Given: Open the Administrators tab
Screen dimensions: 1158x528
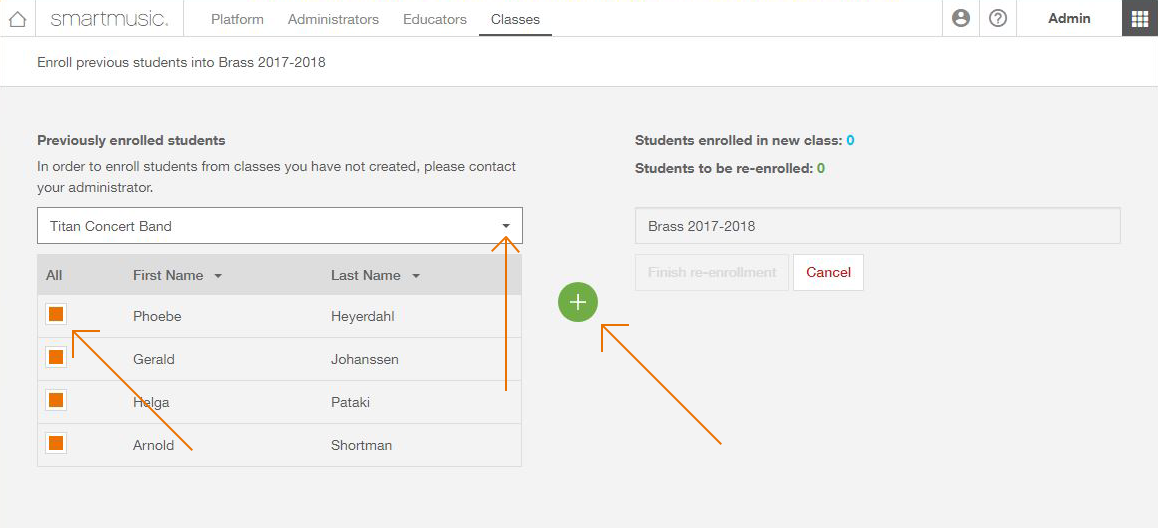Looking at the screenshot, I should click(333, 19).
